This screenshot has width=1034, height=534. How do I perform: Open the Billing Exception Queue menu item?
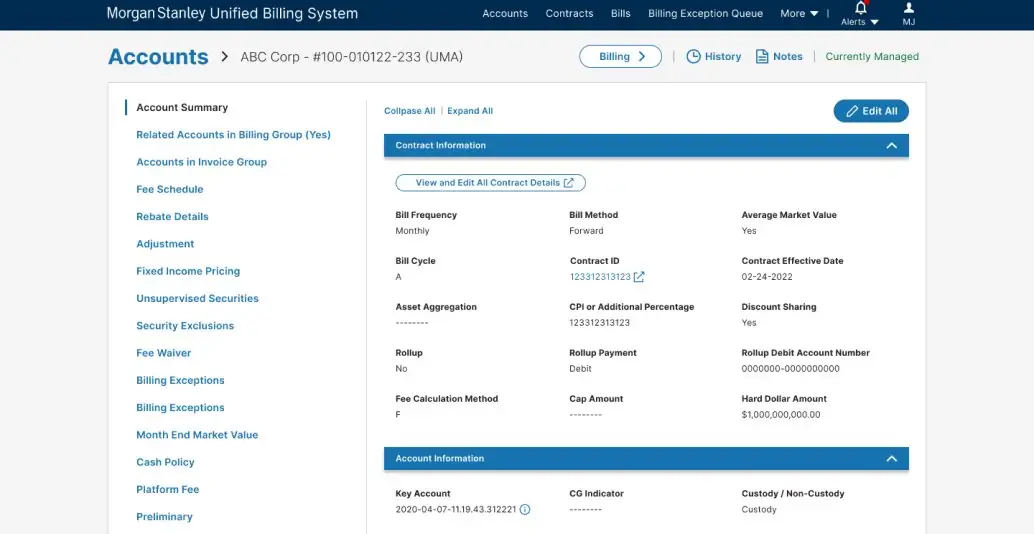tap(706, 13)
